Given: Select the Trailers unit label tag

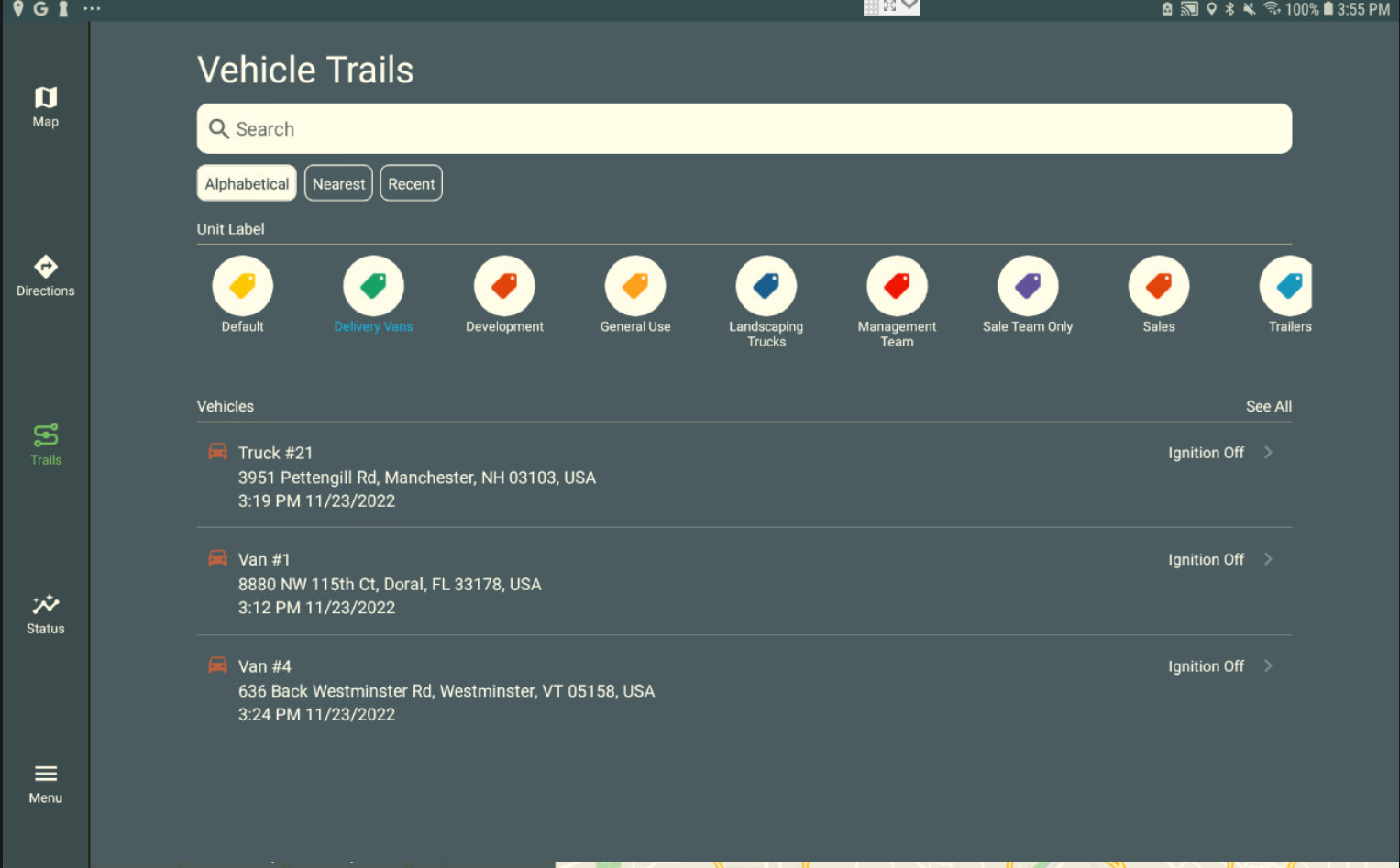Looking at the screenshot, I should pyautogui.click(x=1287, y=285).
